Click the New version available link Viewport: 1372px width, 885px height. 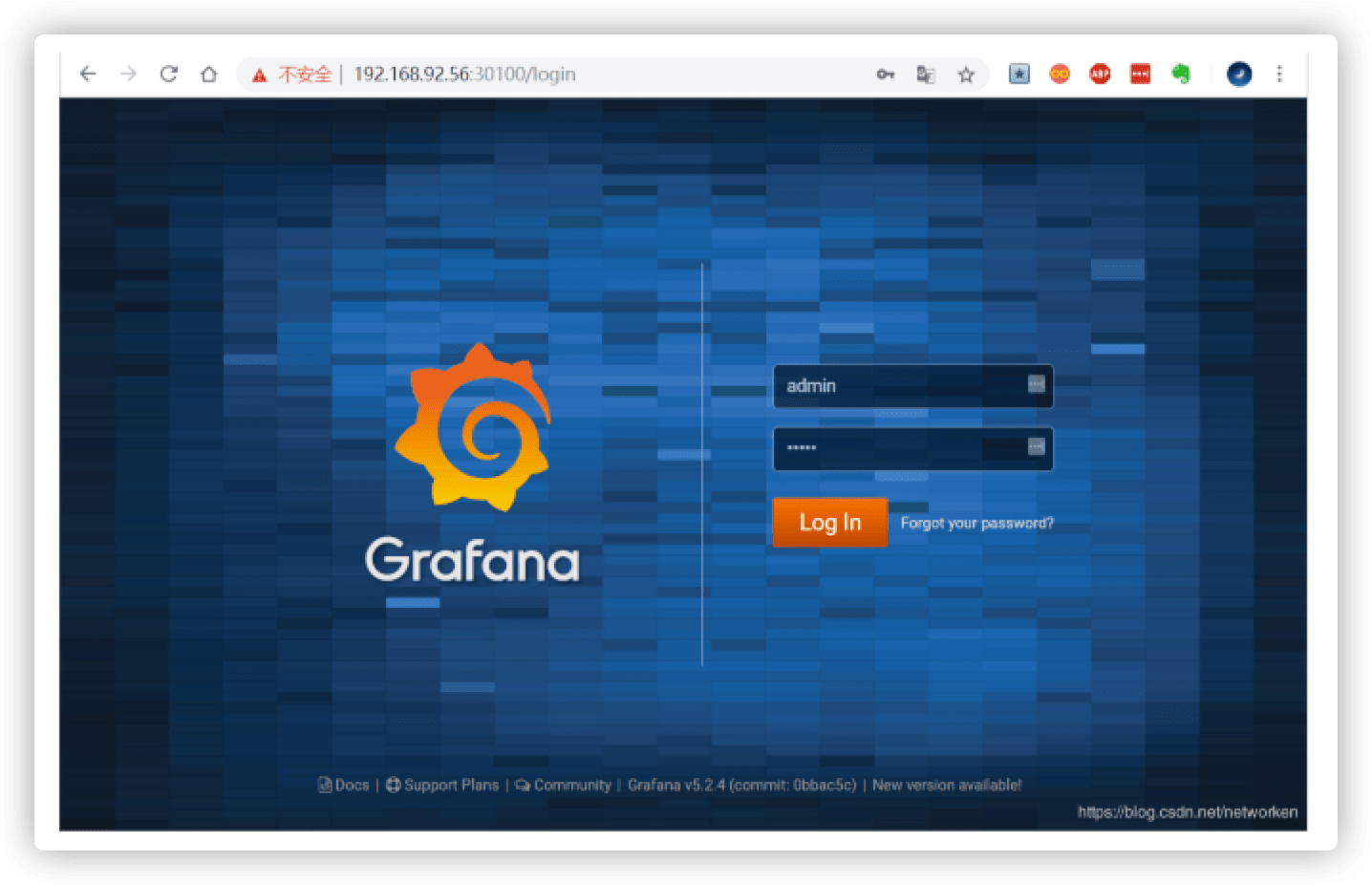point(947,785)
